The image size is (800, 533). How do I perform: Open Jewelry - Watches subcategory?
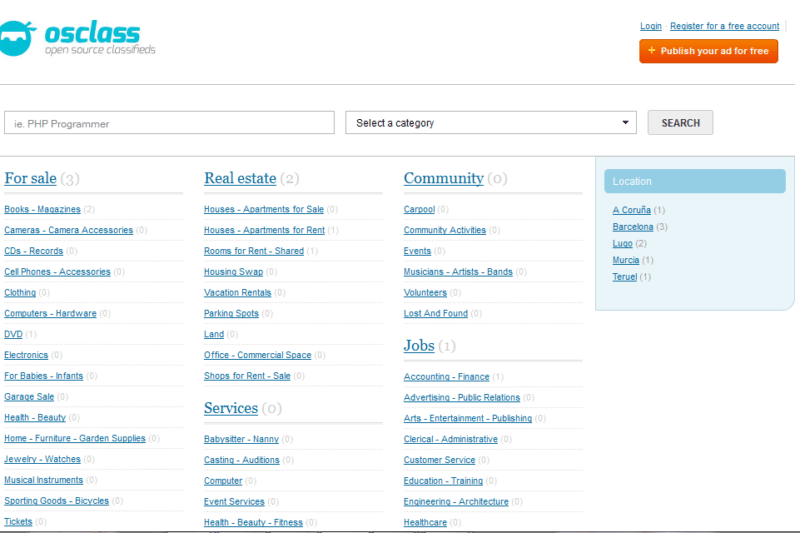[x=42, y=459]
